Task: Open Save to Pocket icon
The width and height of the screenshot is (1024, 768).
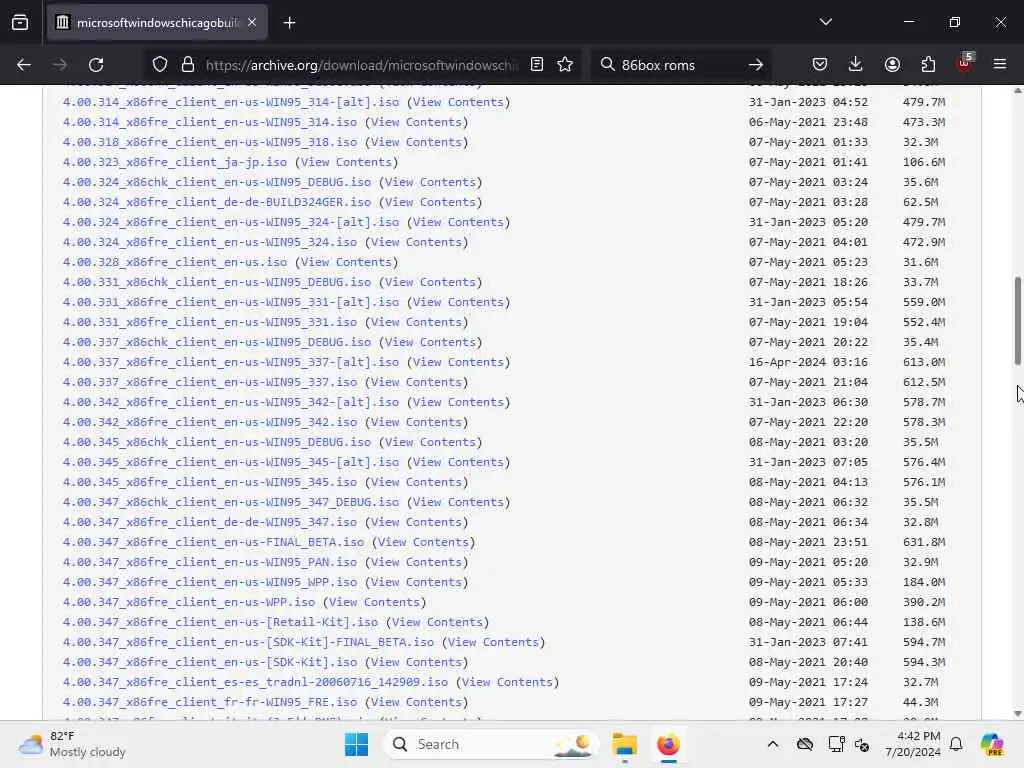Action: pos(820,65)
